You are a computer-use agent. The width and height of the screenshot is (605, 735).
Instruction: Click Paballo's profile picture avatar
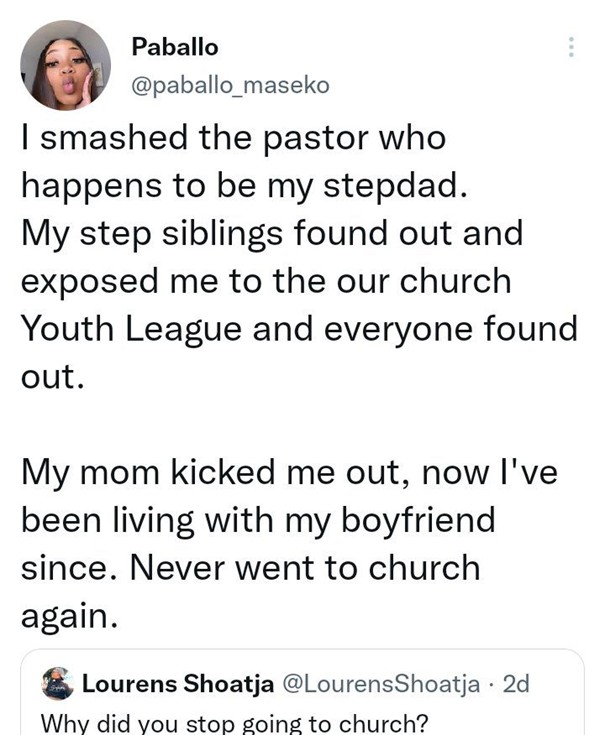(66, 65)
